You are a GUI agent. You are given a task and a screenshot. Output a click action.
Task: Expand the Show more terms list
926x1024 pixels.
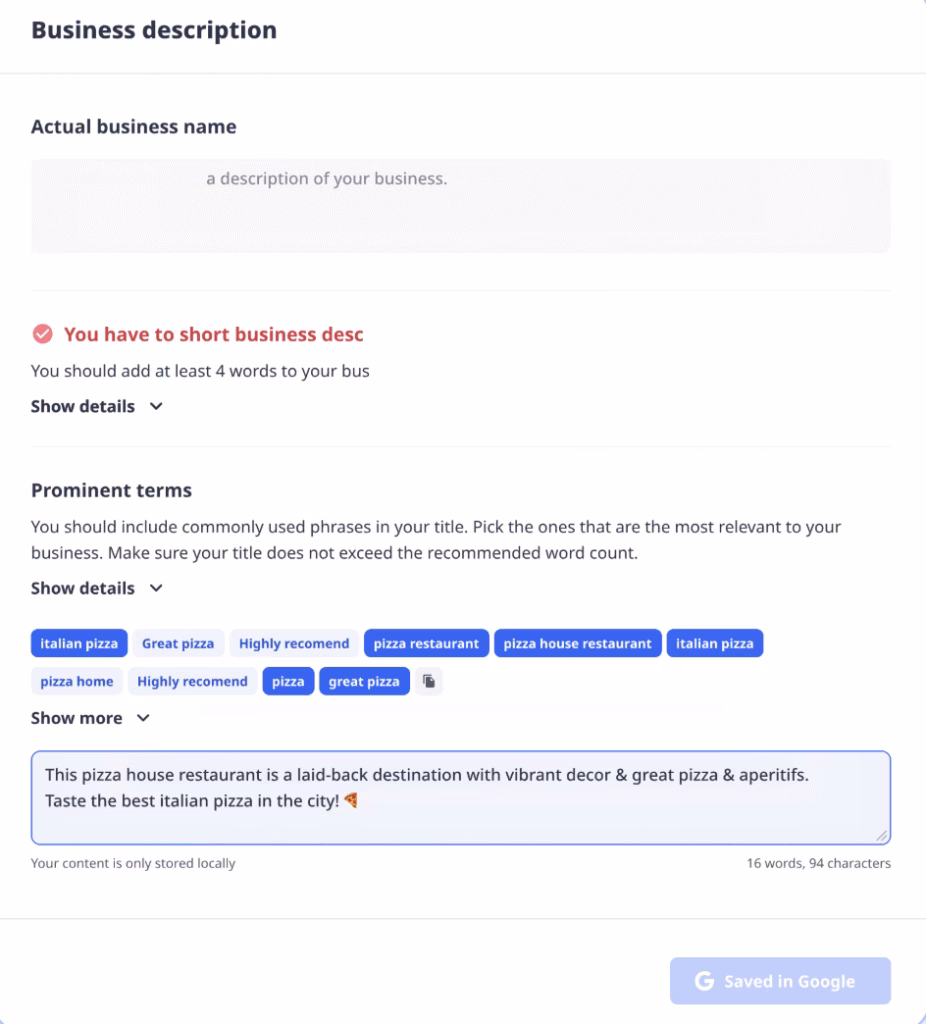coord(90,718)
